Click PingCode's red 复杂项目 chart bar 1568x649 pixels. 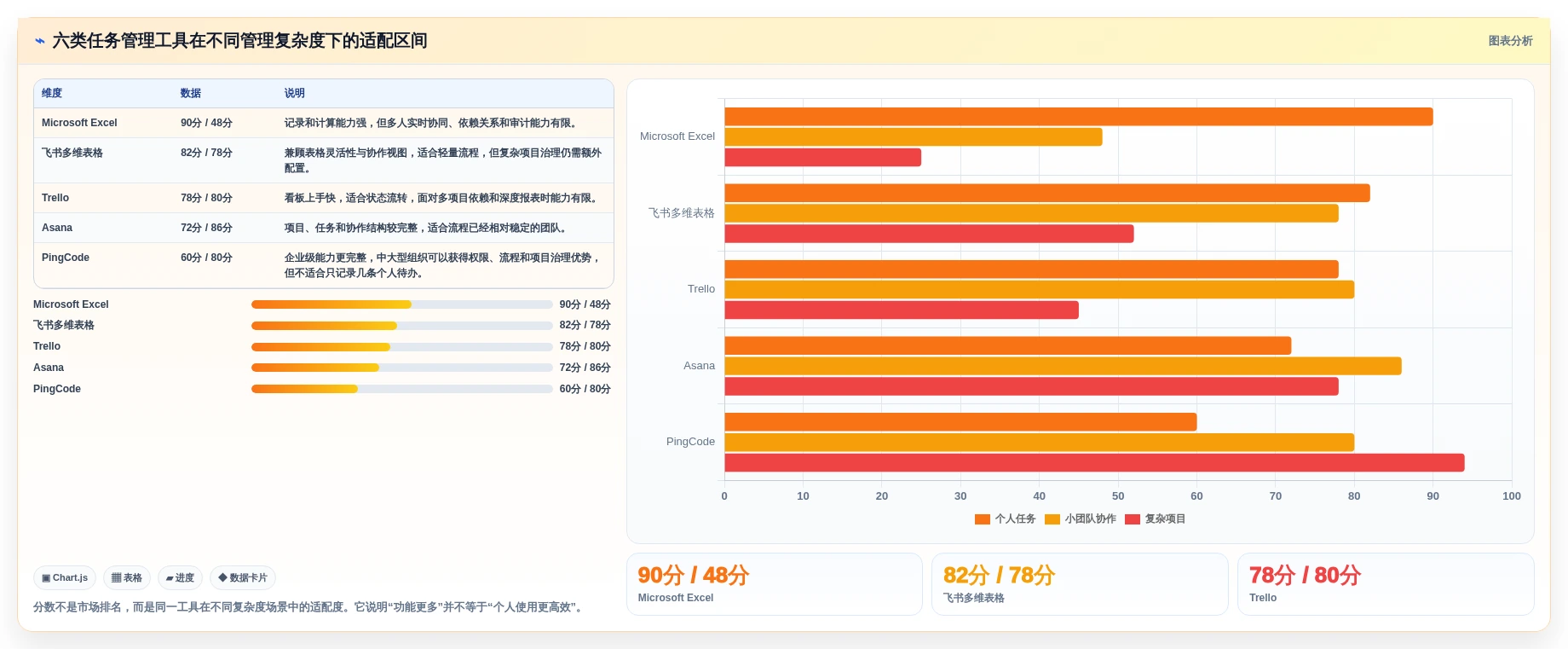coord(1095,463)
